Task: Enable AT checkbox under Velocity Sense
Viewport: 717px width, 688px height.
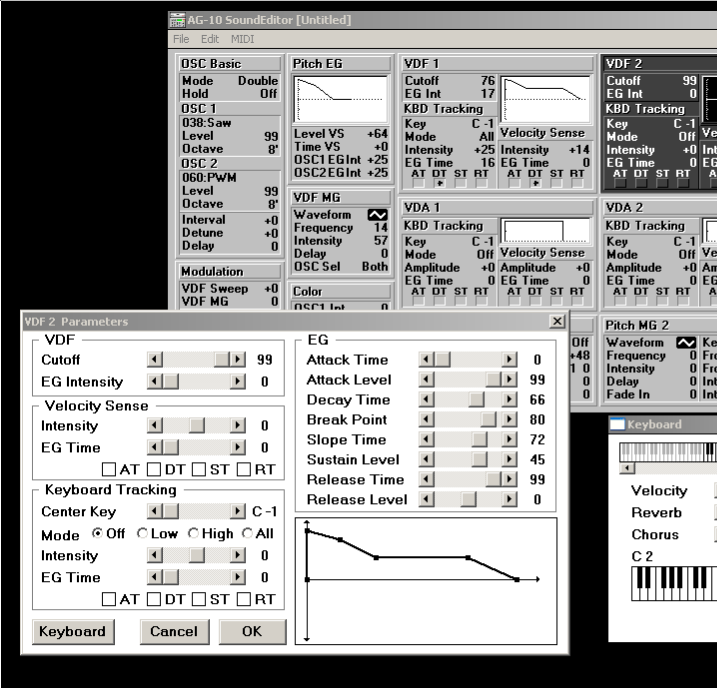Action: 109,469
